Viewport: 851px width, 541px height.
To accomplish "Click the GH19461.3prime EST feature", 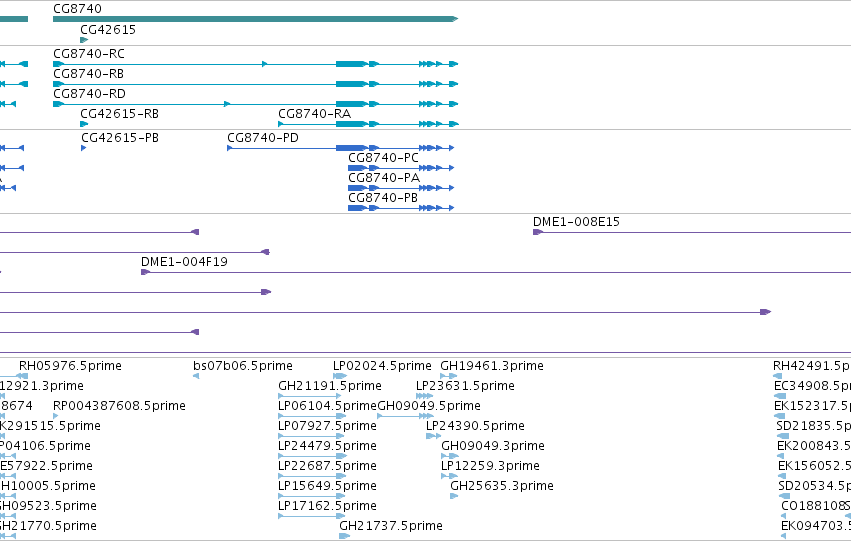I will point(449,376).
